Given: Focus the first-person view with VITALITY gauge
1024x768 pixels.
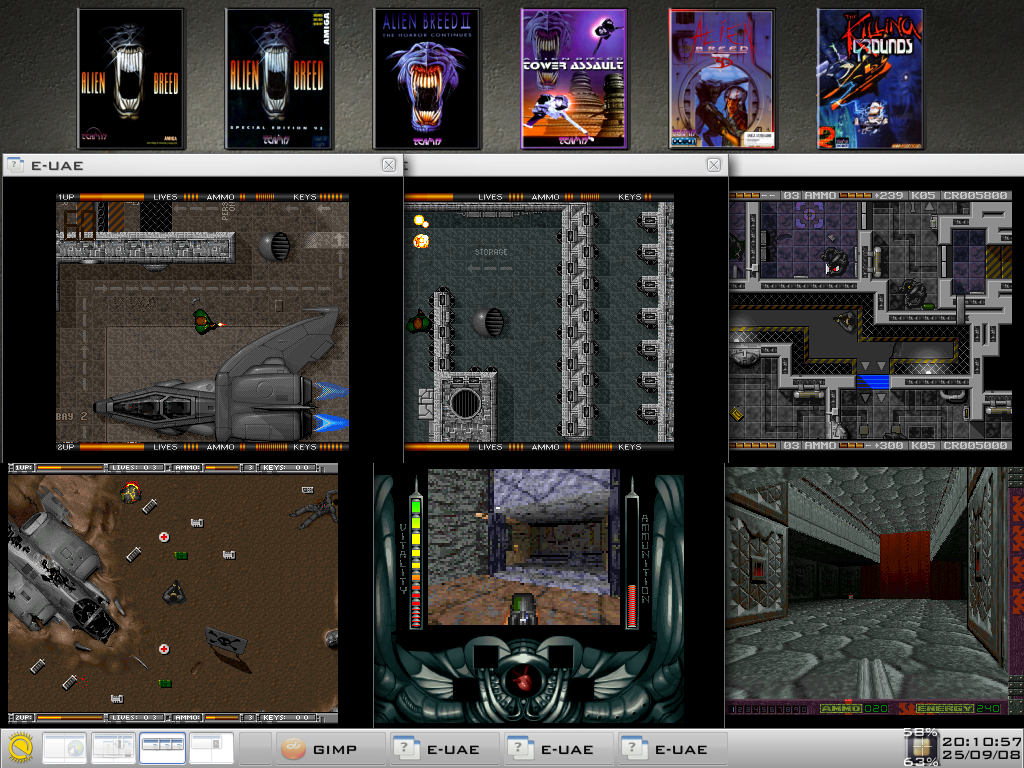Looking at the screenshot, I should coord(529,598).
